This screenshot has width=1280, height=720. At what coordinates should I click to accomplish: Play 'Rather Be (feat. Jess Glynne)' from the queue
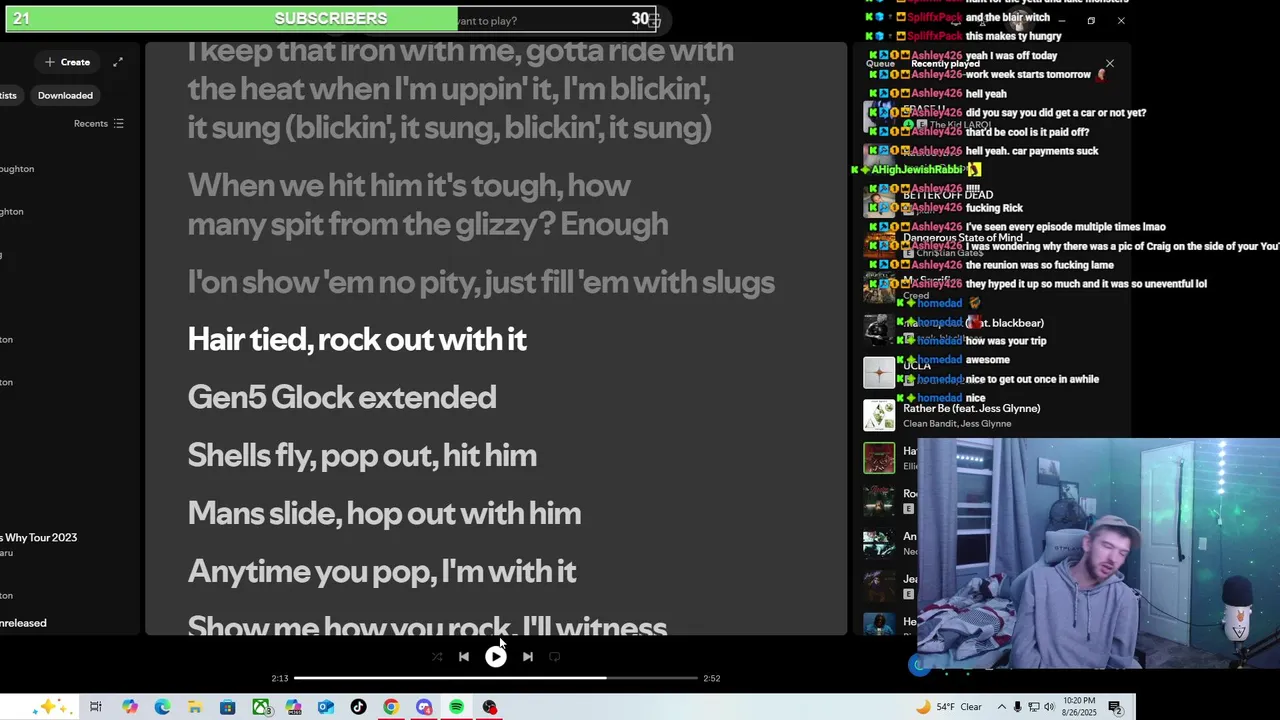click(x=971, y=408)
